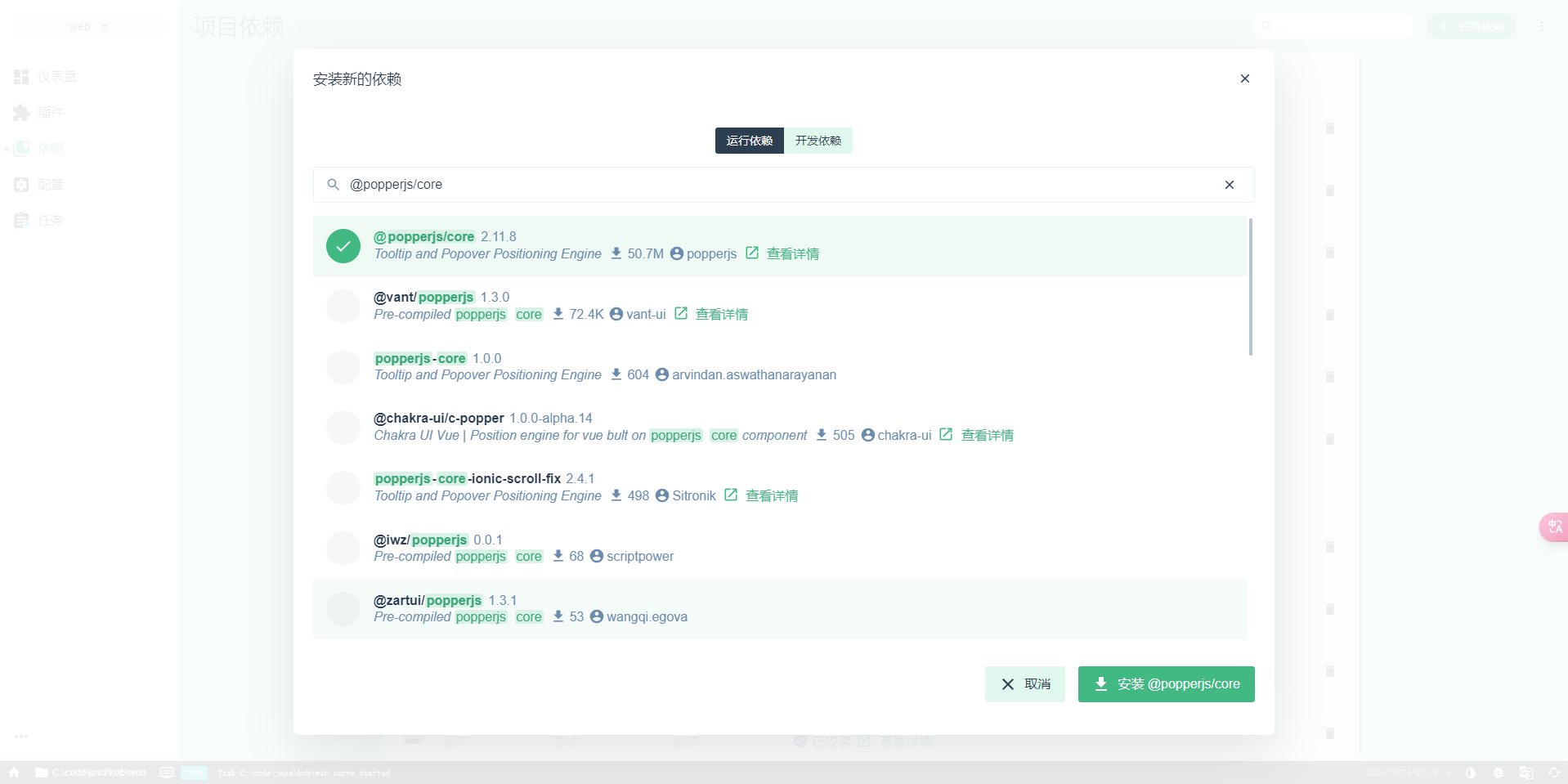Click the popperjs author avatar icon
This screenshot has width=1568, height=784.
[x=677, y=253]
